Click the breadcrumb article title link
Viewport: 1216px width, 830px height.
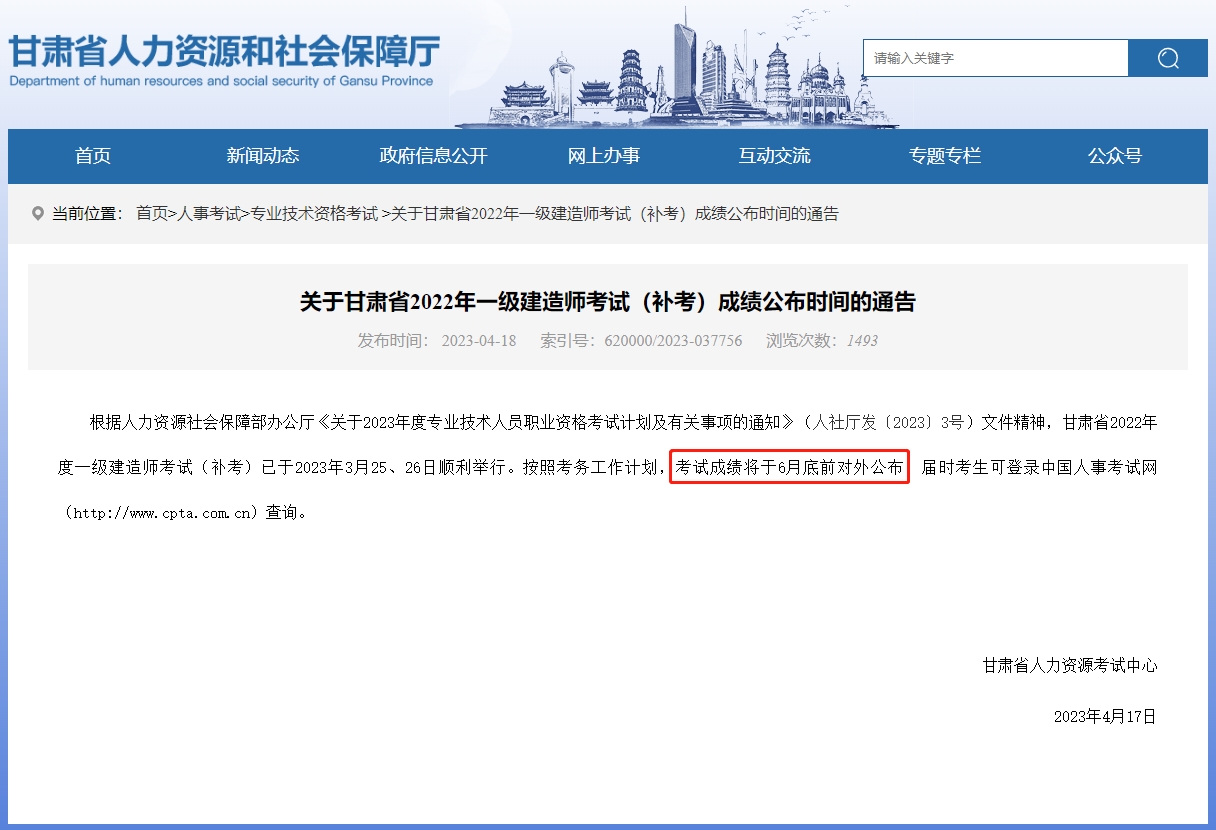614,214
